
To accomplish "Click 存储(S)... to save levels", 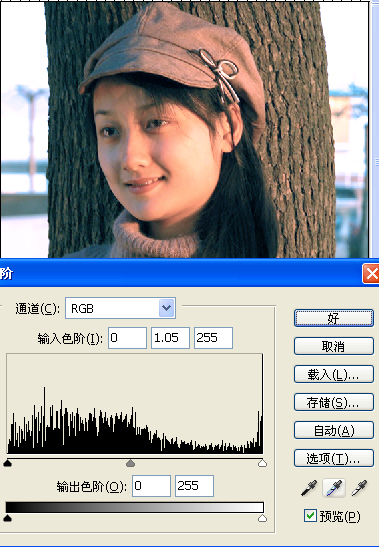I will (334, 402).
